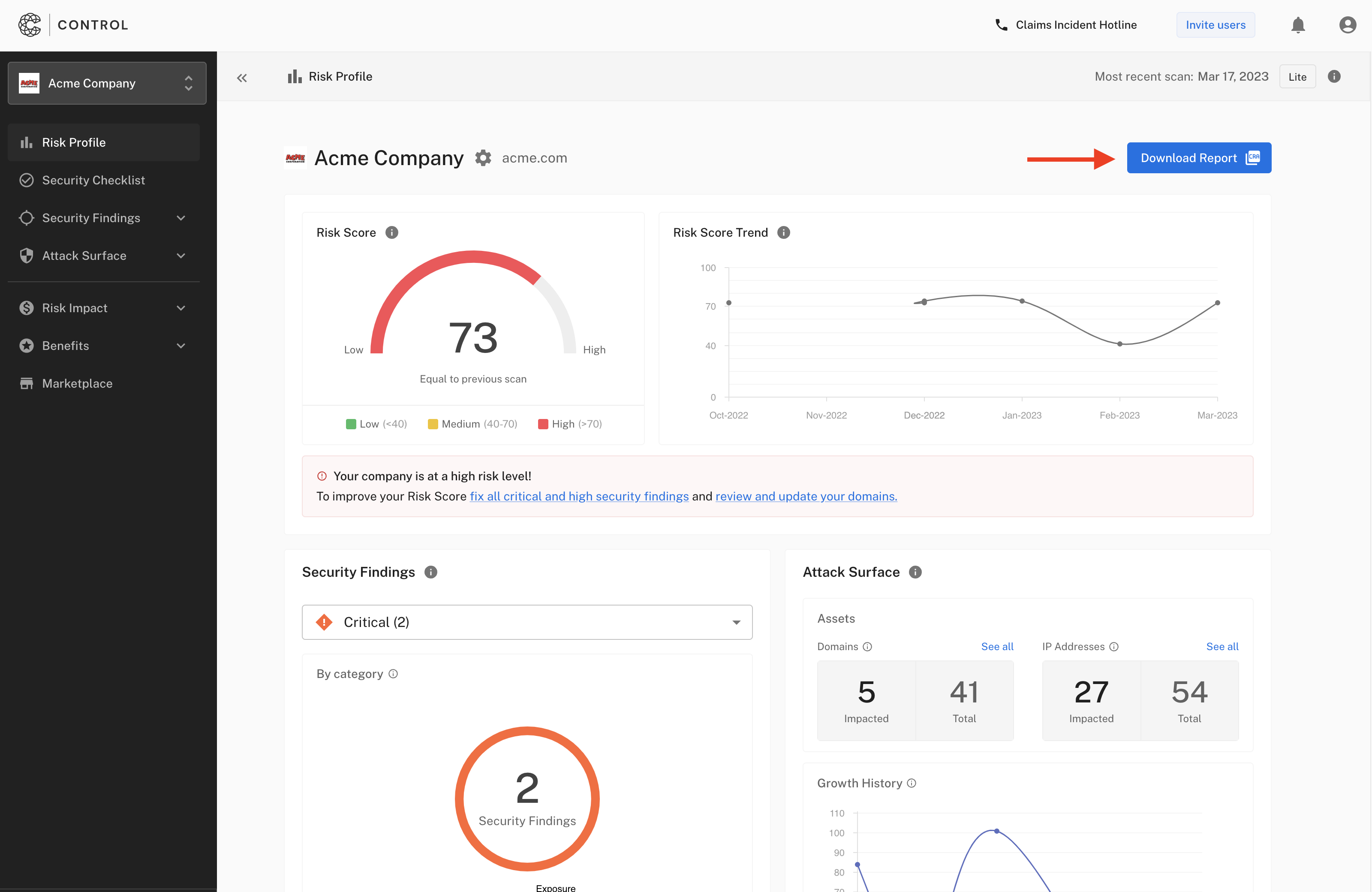Click the IP Addresses info icon
Screen dimensions: 1372x892
click(1114, 646)
